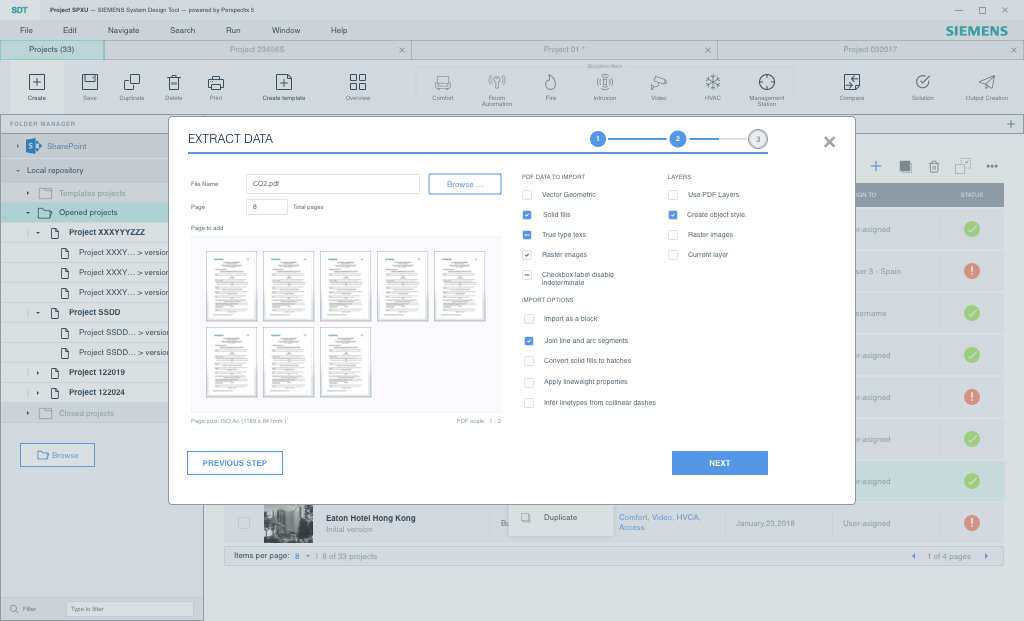Screen dimensions: 1024x621
Task: Check Apply lineweight properties option
Action: [529, 383]
